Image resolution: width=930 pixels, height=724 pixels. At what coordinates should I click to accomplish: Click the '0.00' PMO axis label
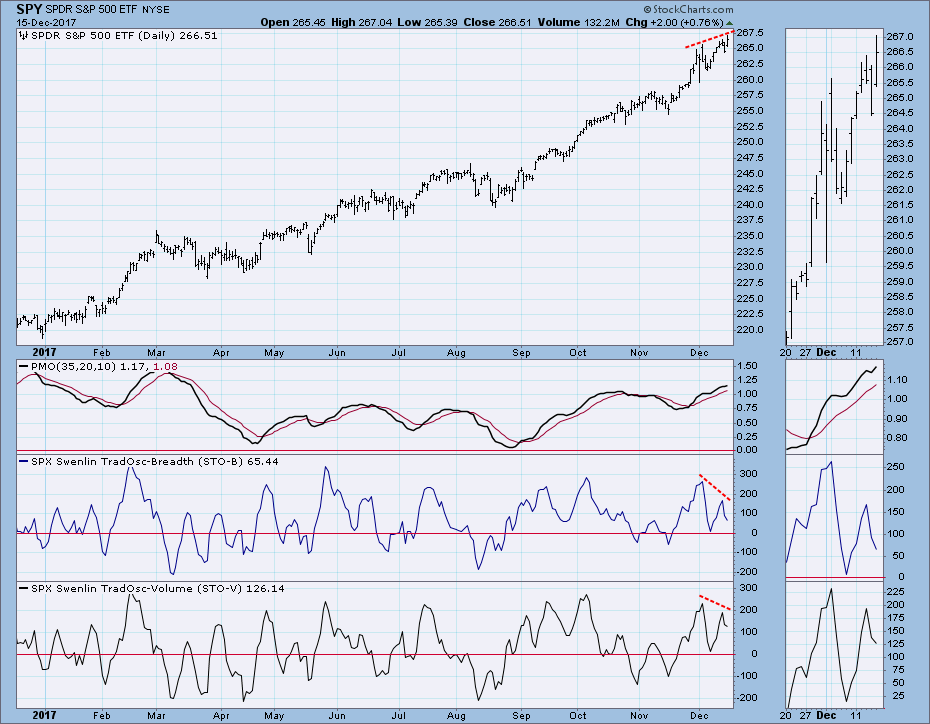(747, 450)
